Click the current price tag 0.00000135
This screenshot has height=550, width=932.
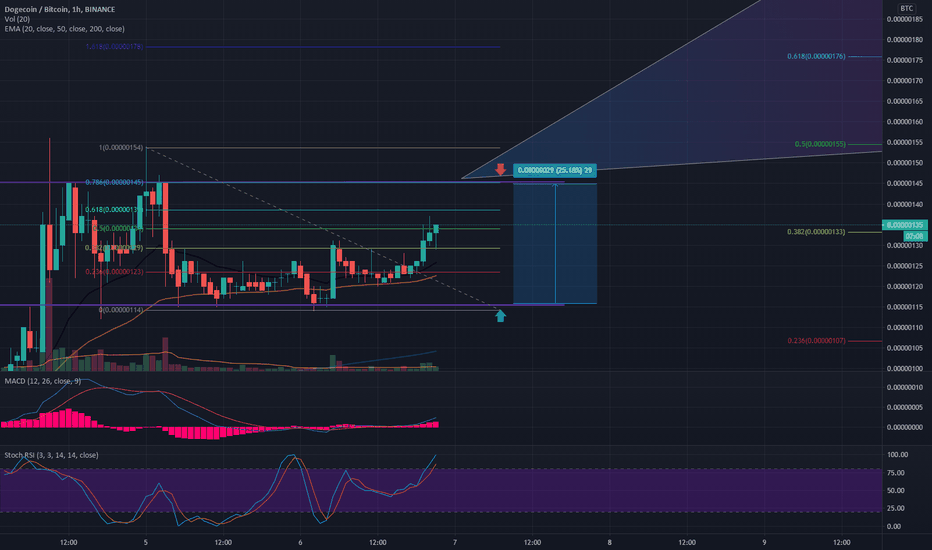coord(905,225)
